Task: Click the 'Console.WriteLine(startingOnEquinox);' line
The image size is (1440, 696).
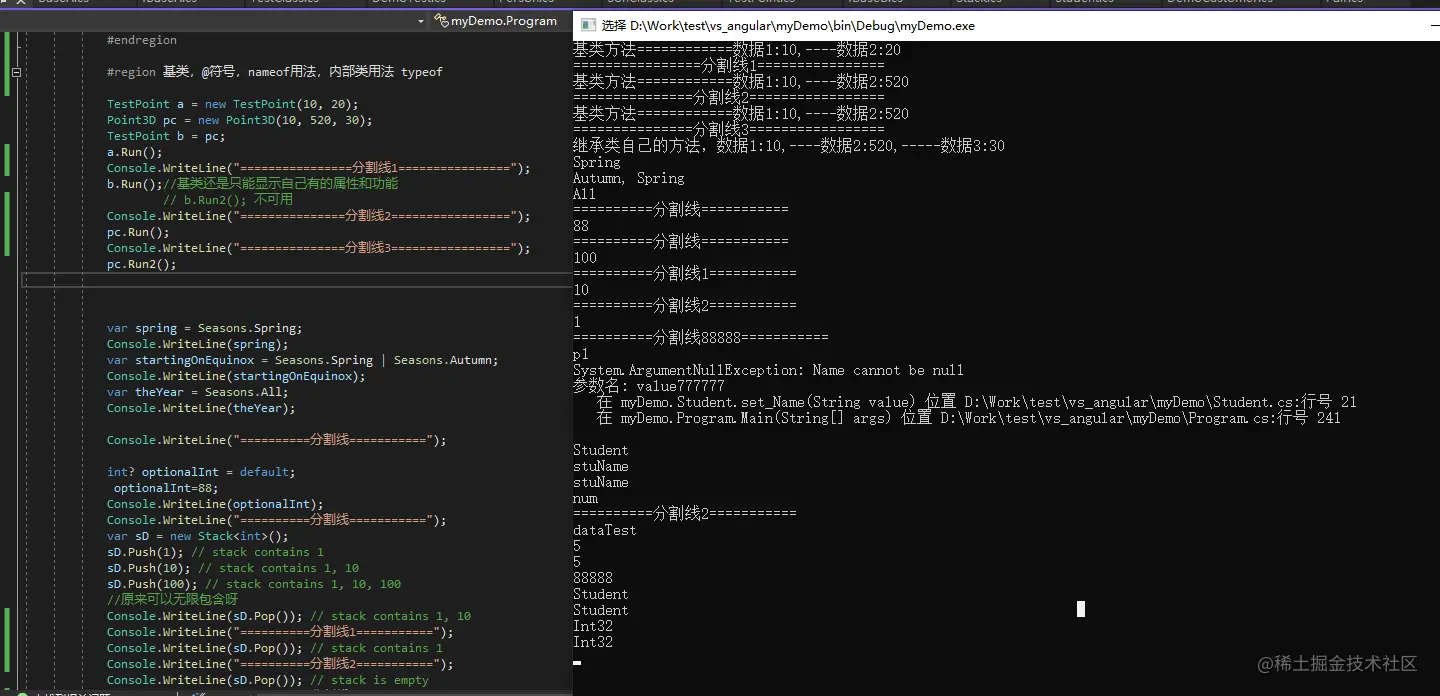Action: coord(236,376)
